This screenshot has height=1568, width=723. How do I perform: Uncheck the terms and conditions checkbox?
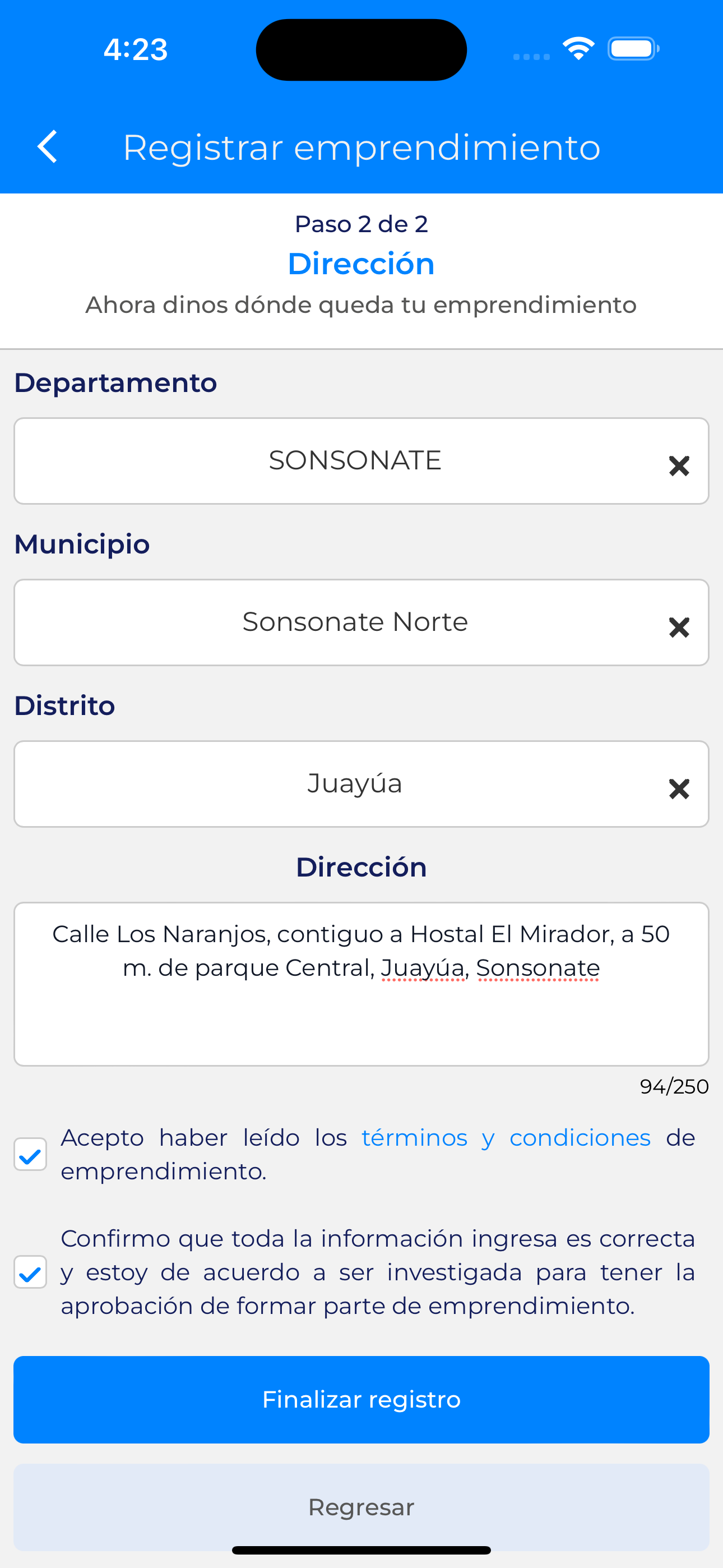[30, 1154]
